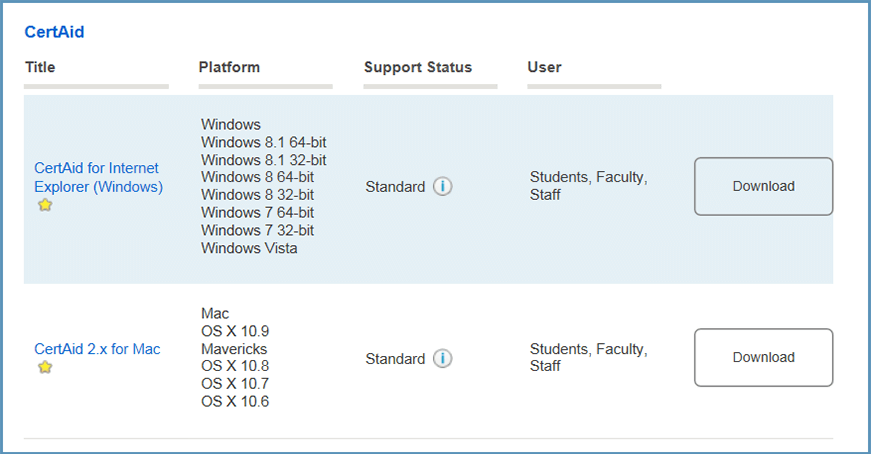The width and height of the screenshot is (871, 454).
Task: Click the OS X 10.9 platform entry
Action: (235, 331)
